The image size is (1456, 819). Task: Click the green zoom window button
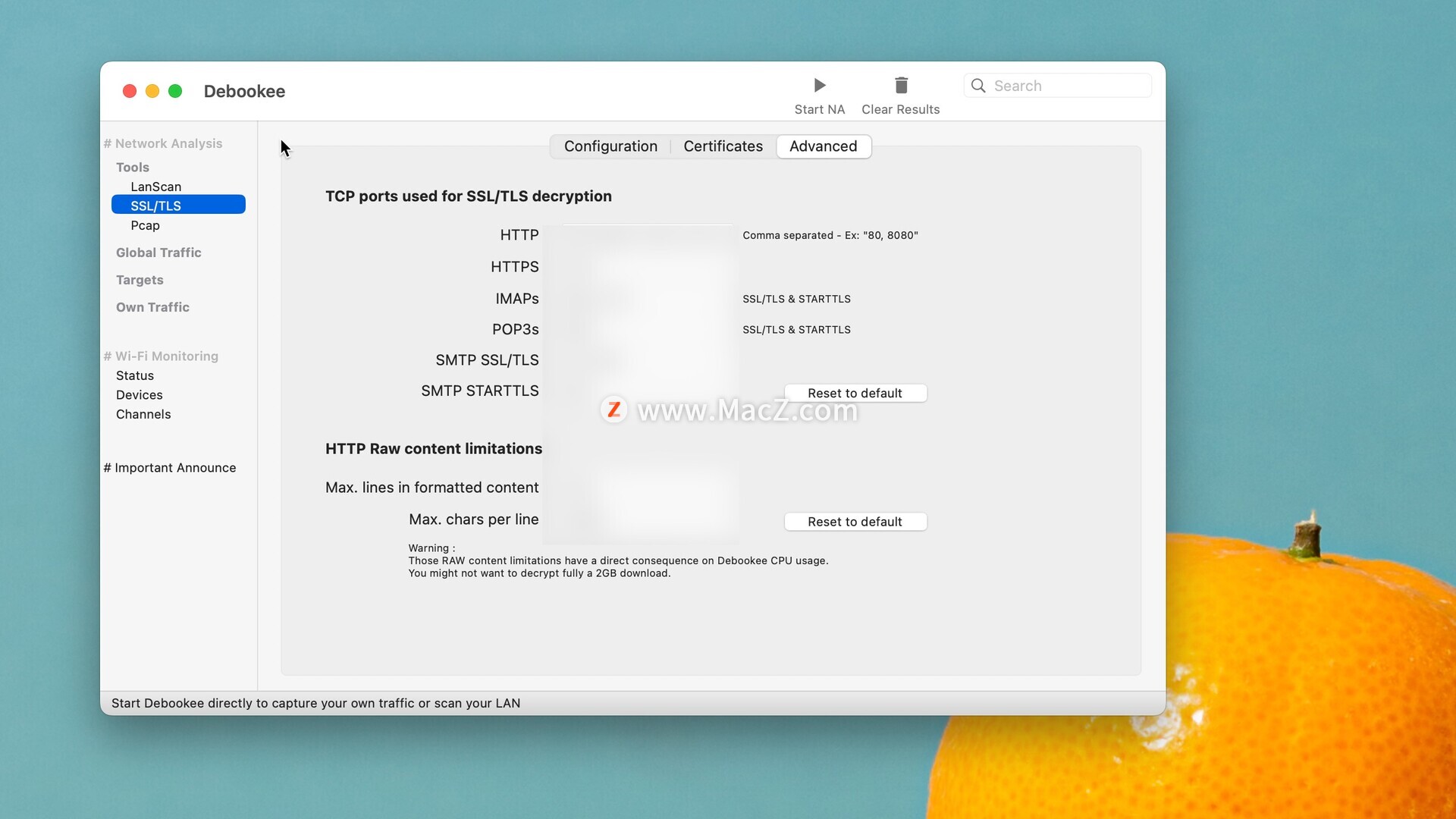click(175, 91)
